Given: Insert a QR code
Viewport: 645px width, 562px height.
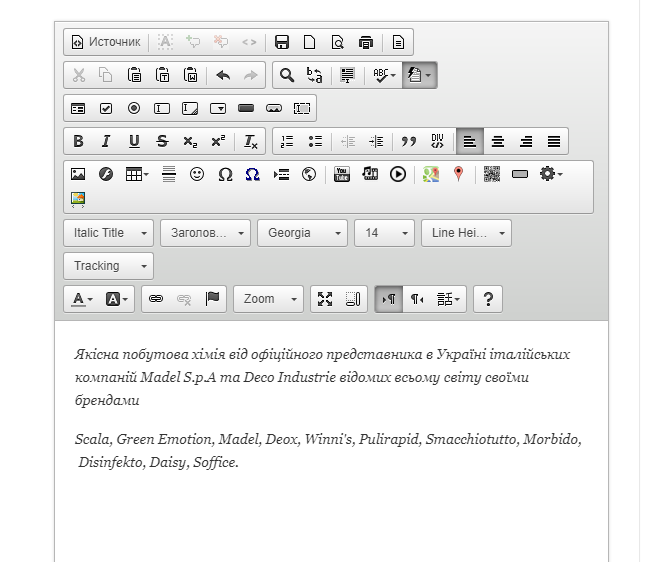Looking at the screenshot, I should [x=492, y=174].
